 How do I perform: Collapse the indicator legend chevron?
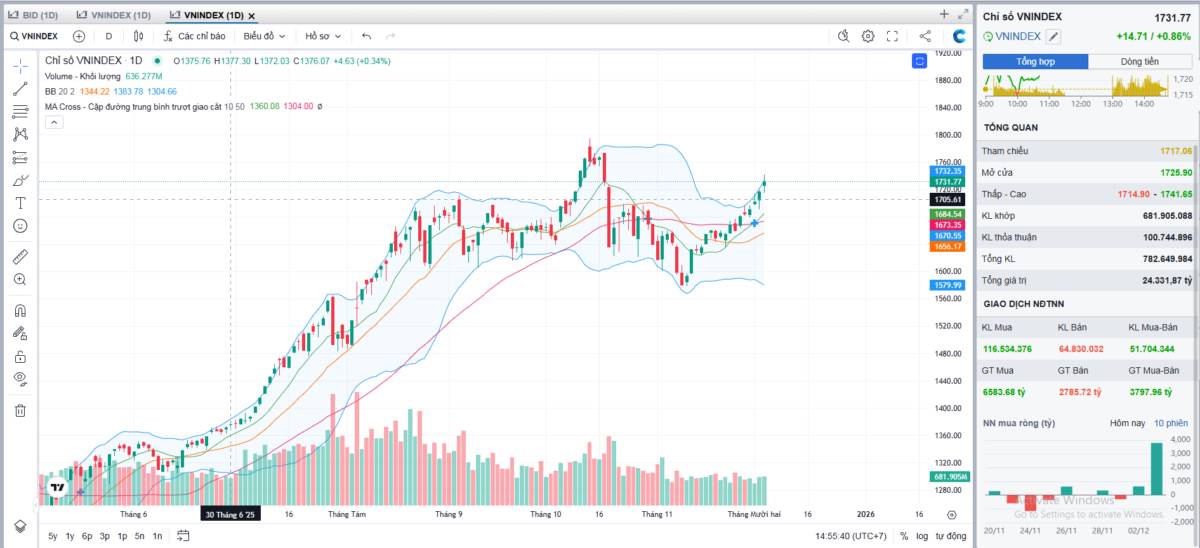click(54, 123)
